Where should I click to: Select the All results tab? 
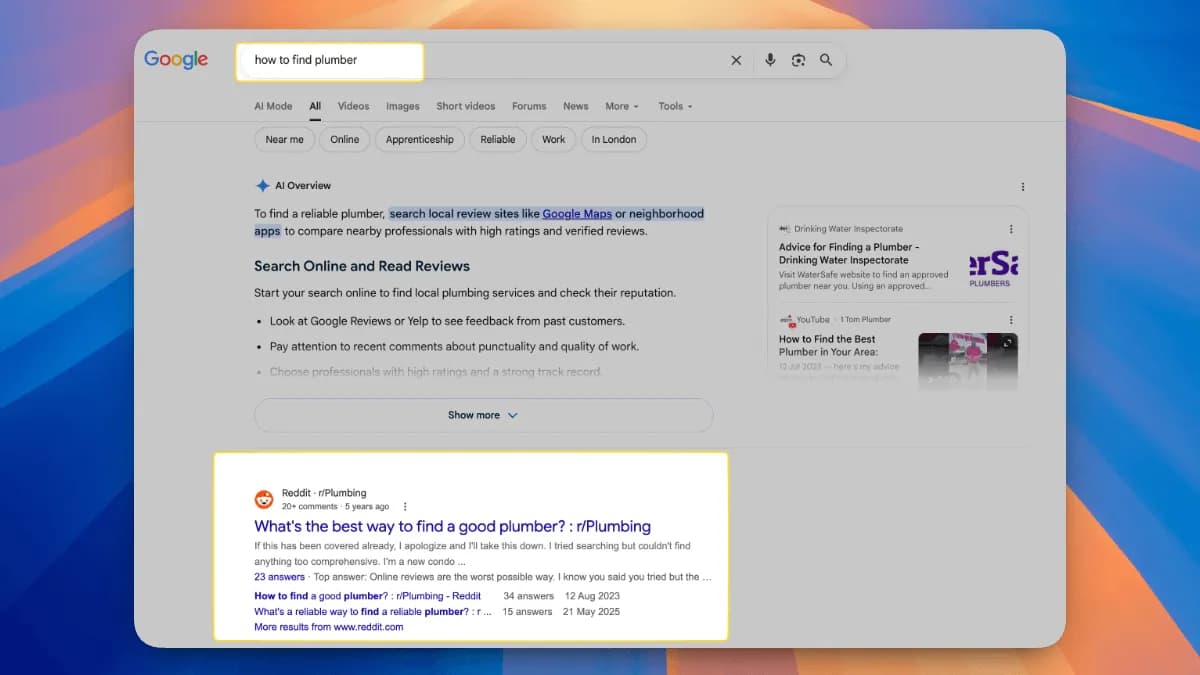315,106
